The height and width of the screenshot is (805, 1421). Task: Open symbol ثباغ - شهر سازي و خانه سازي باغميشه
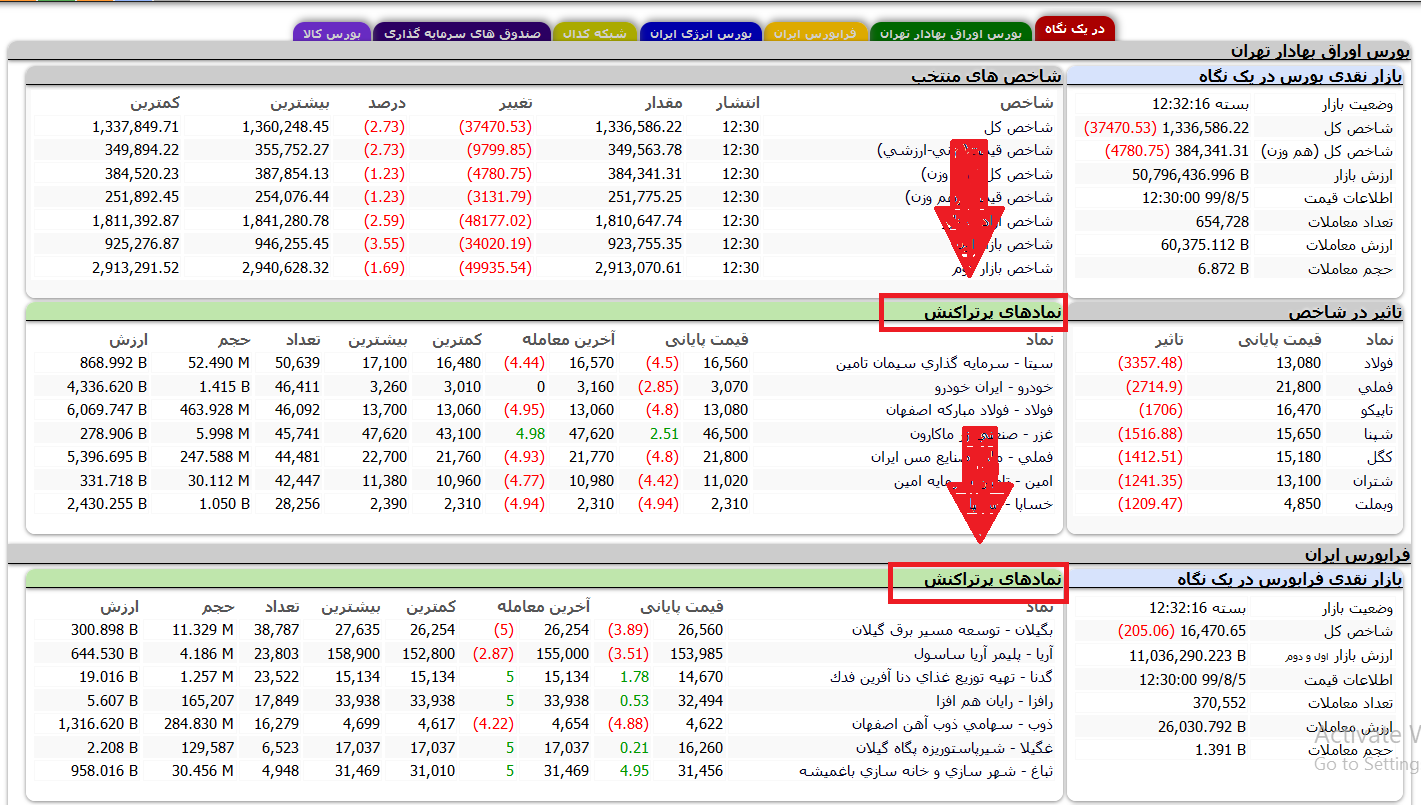(926, 771)
